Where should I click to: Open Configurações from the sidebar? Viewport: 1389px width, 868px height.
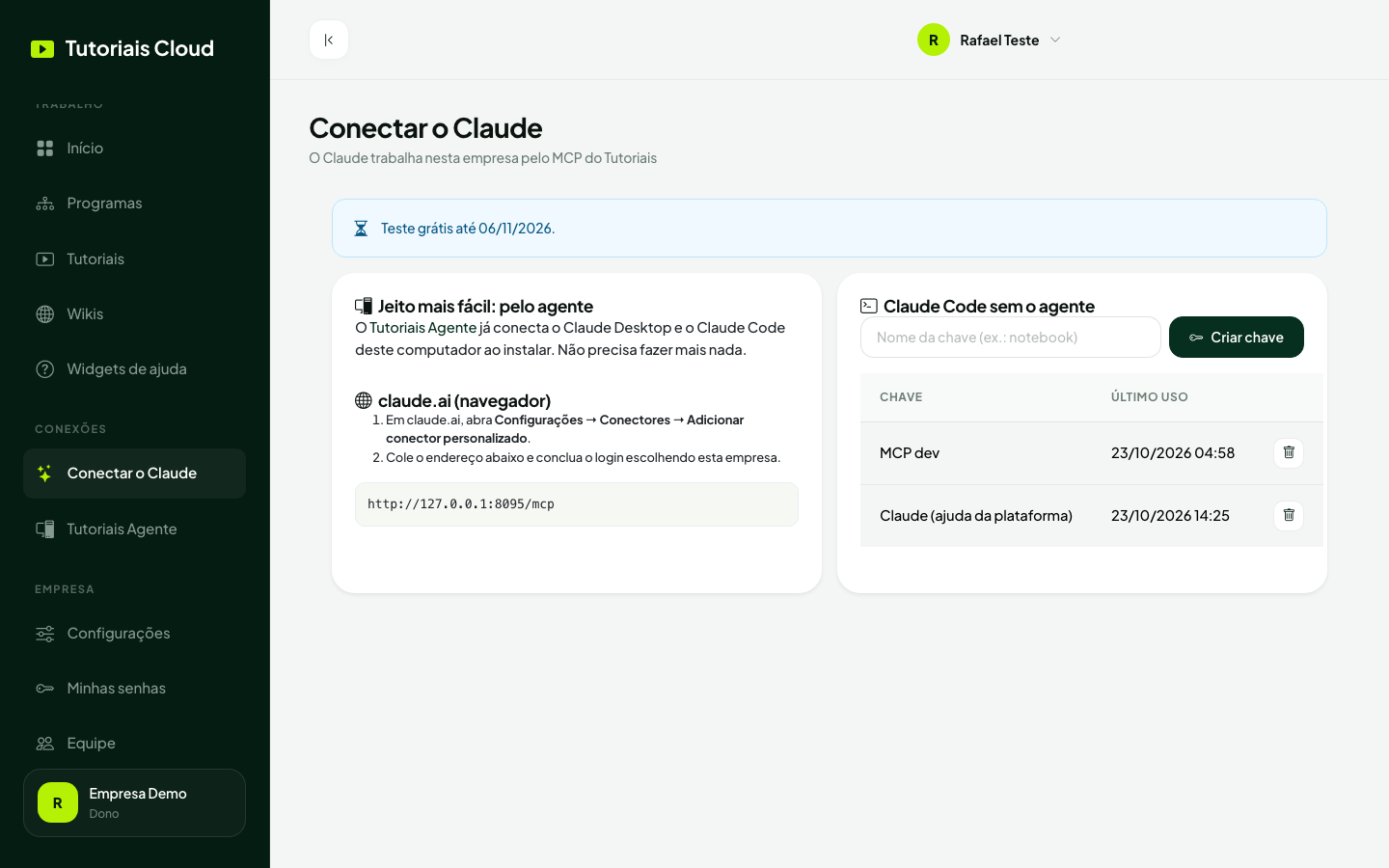(134, 633)
